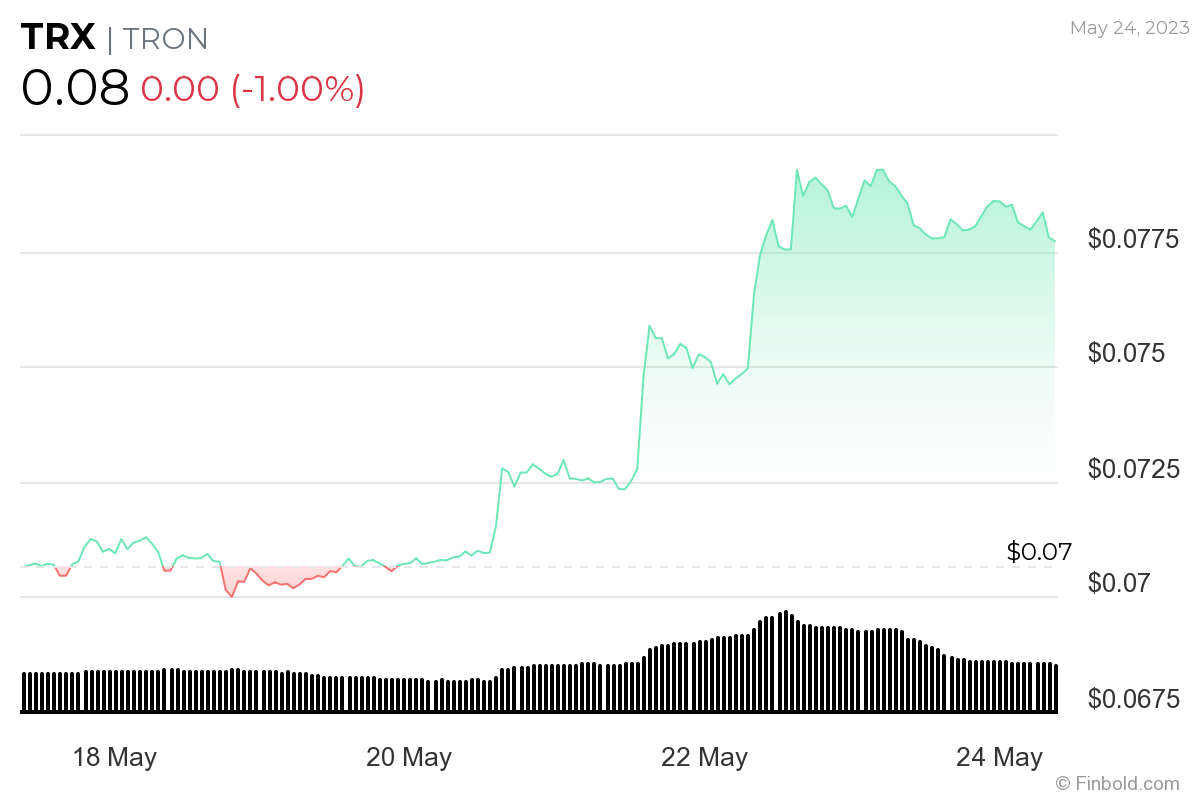The height and width of the screenshot is (800, 1200).
Task: Click the 20 May date axis label
Action: (409, 757)
